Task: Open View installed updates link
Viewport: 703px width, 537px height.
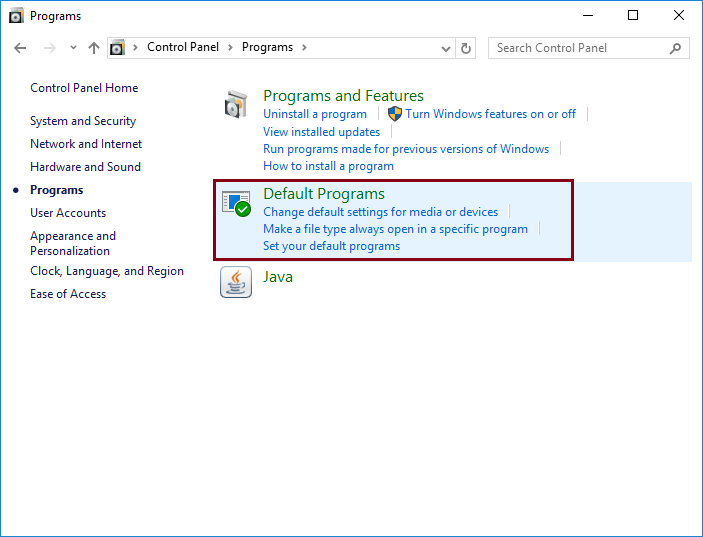Action: click(x=321, y=132)
